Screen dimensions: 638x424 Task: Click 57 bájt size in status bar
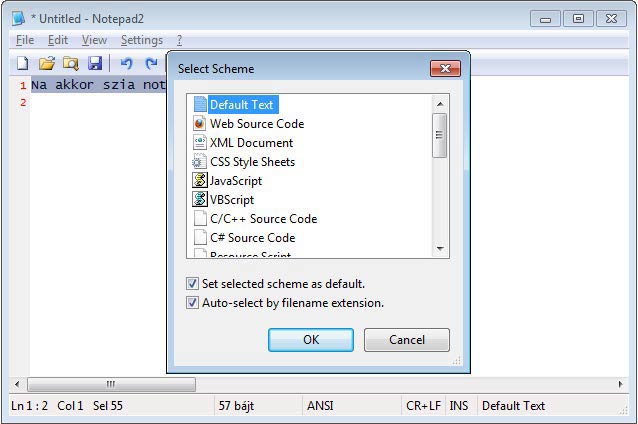(236, 406)
